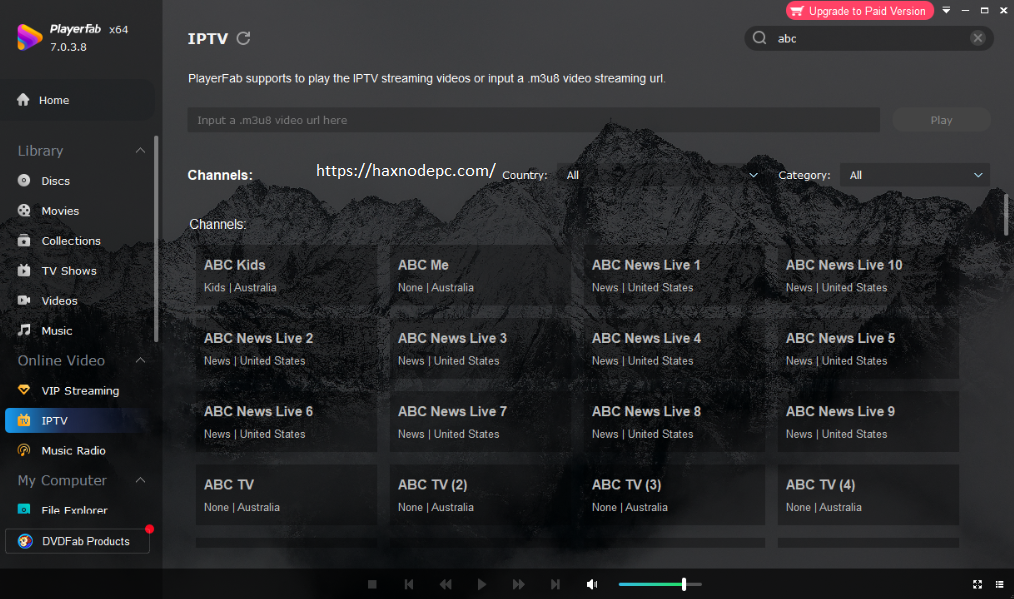The height and width of the screenshot is (599, 1014).
Task: Open the Category dropdown
Action: (914, 175)
